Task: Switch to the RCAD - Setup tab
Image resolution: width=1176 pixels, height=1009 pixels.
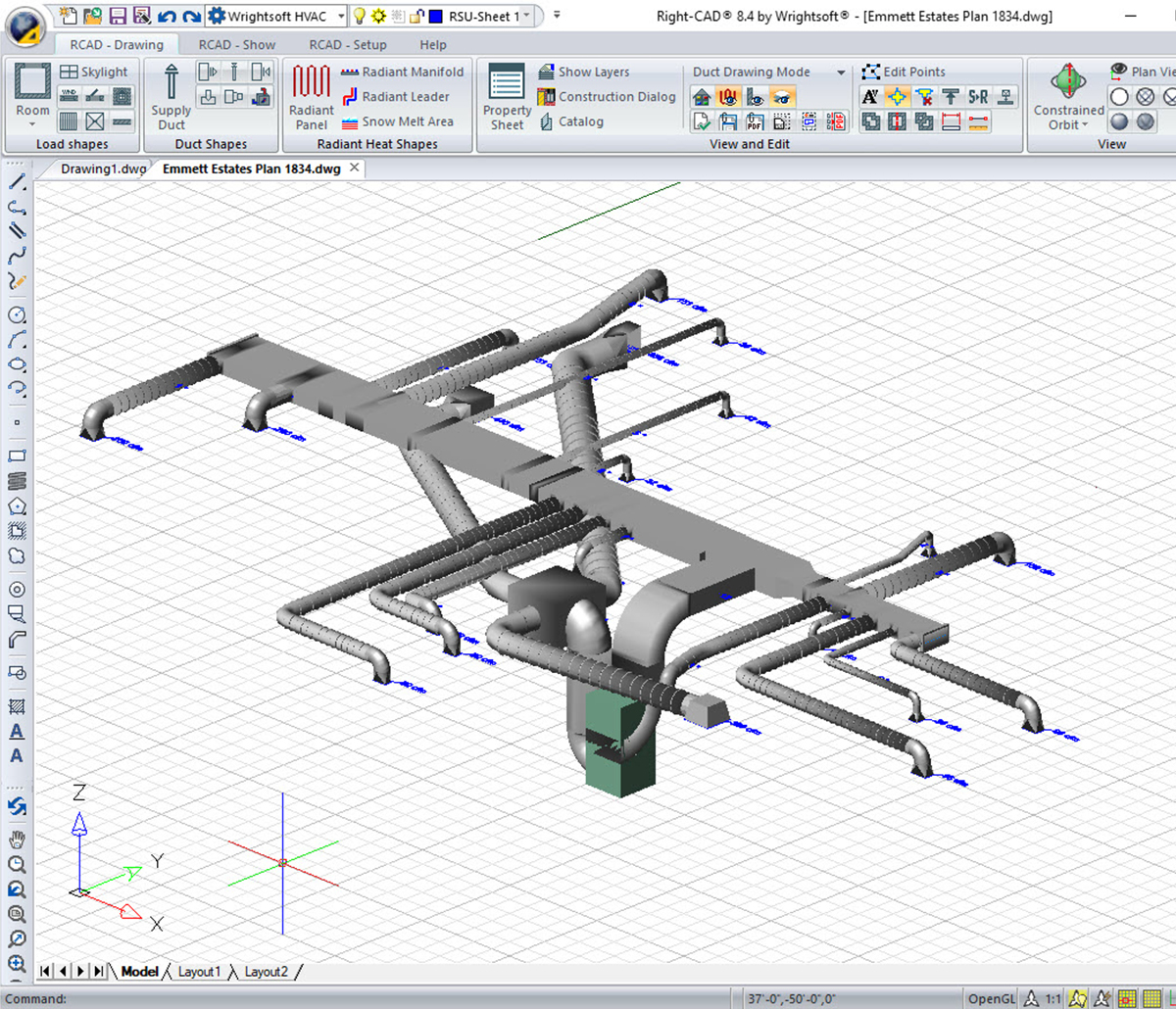Action: coord(347,44)
